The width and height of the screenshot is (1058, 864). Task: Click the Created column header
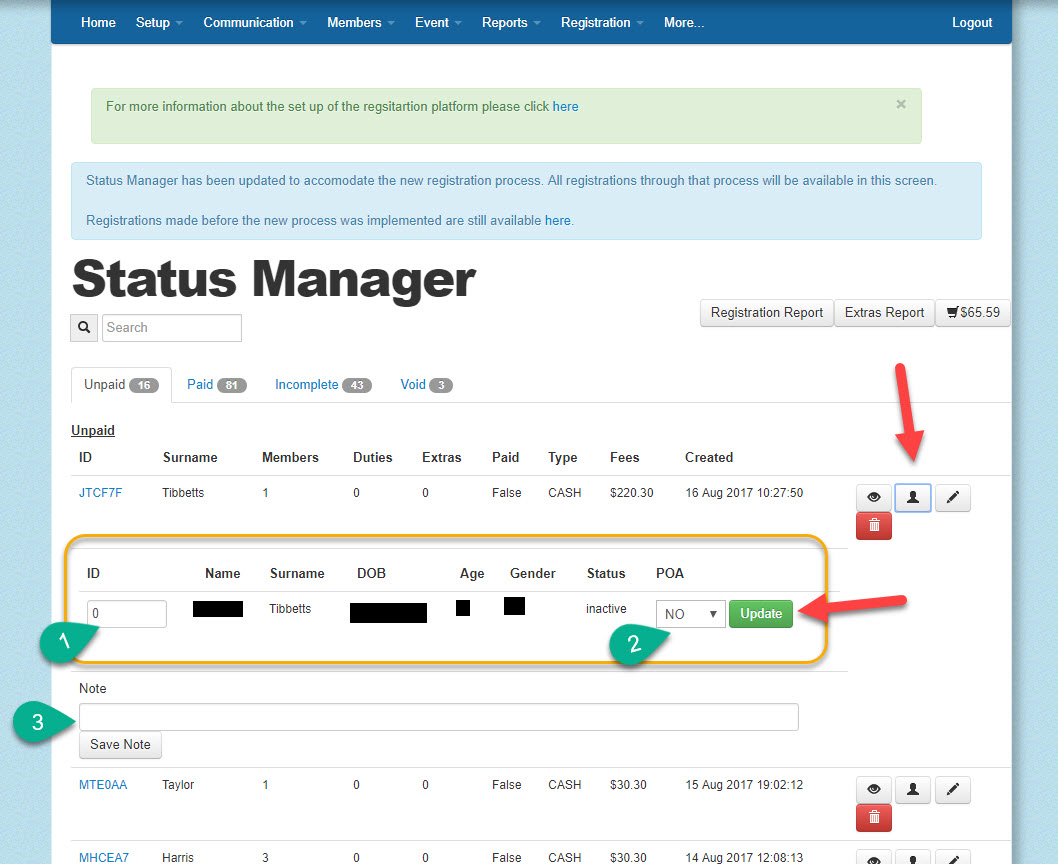click(708, 458)
